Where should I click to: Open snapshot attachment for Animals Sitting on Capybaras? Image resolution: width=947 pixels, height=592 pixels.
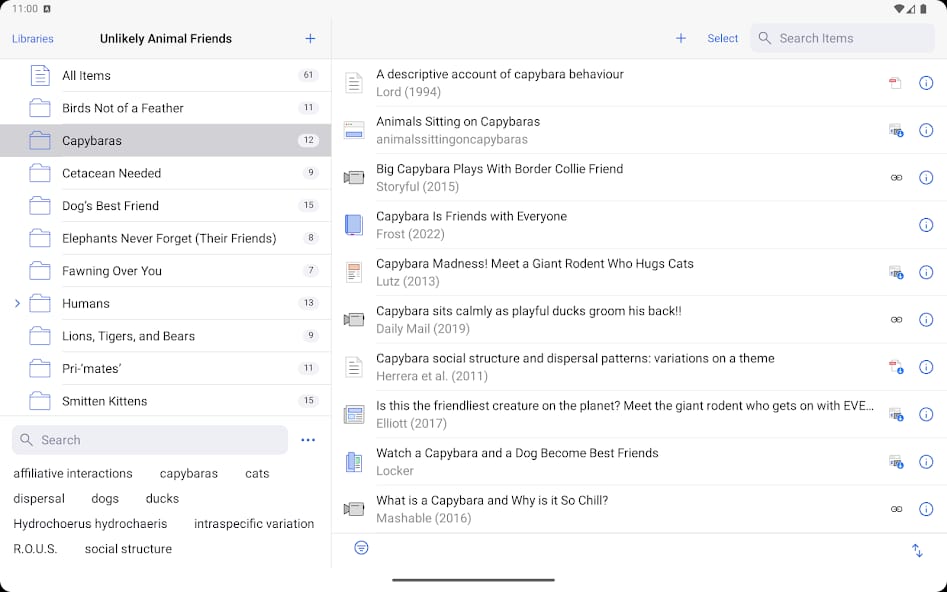coord(896,131)
